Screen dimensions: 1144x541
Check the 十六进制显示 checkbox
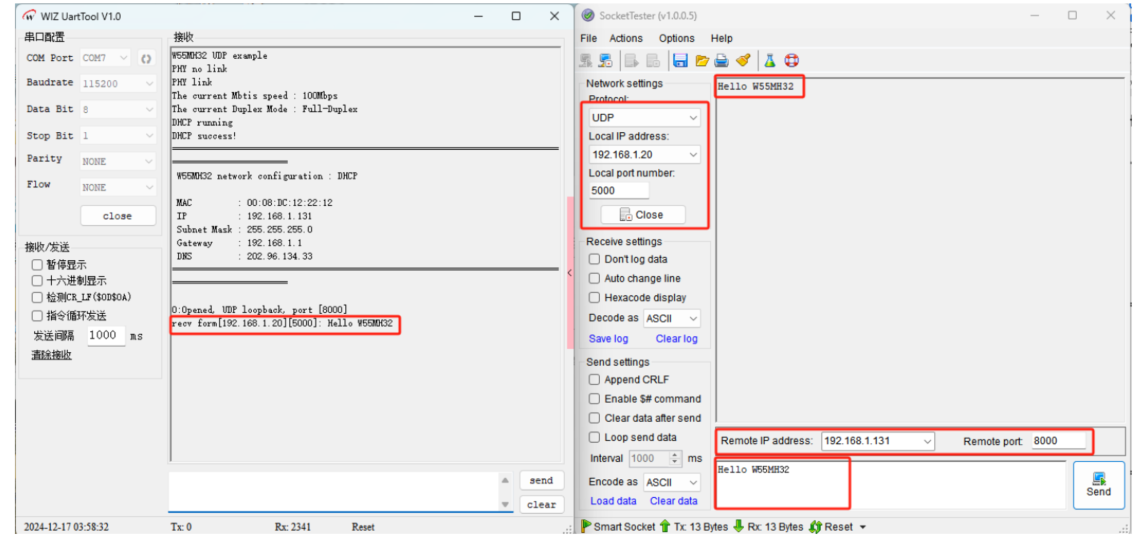pyautogui.click(x=37, y=281)
